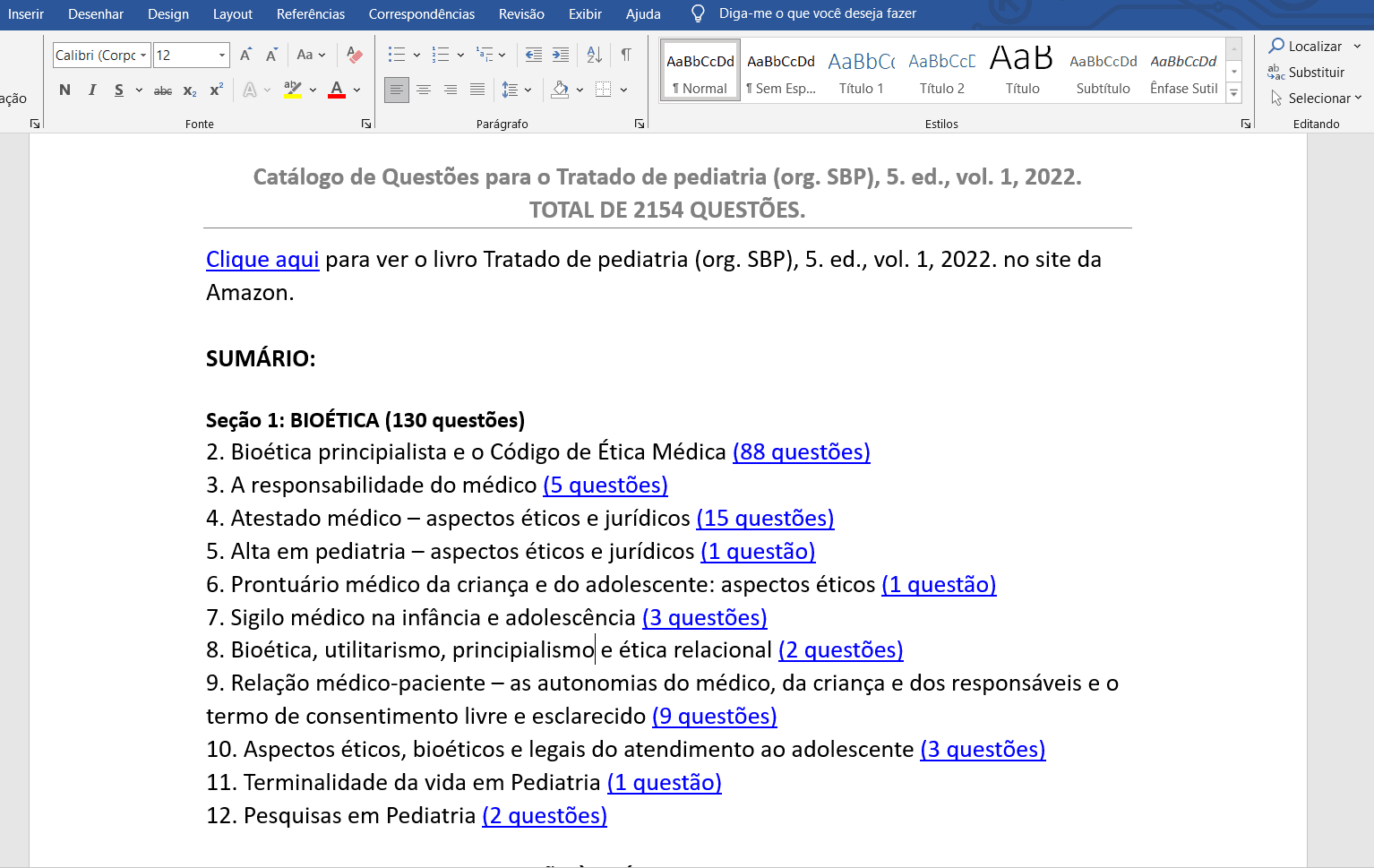1374x868 pixels.
Task: Open the font name dropdown
Action: pos(143,56)
